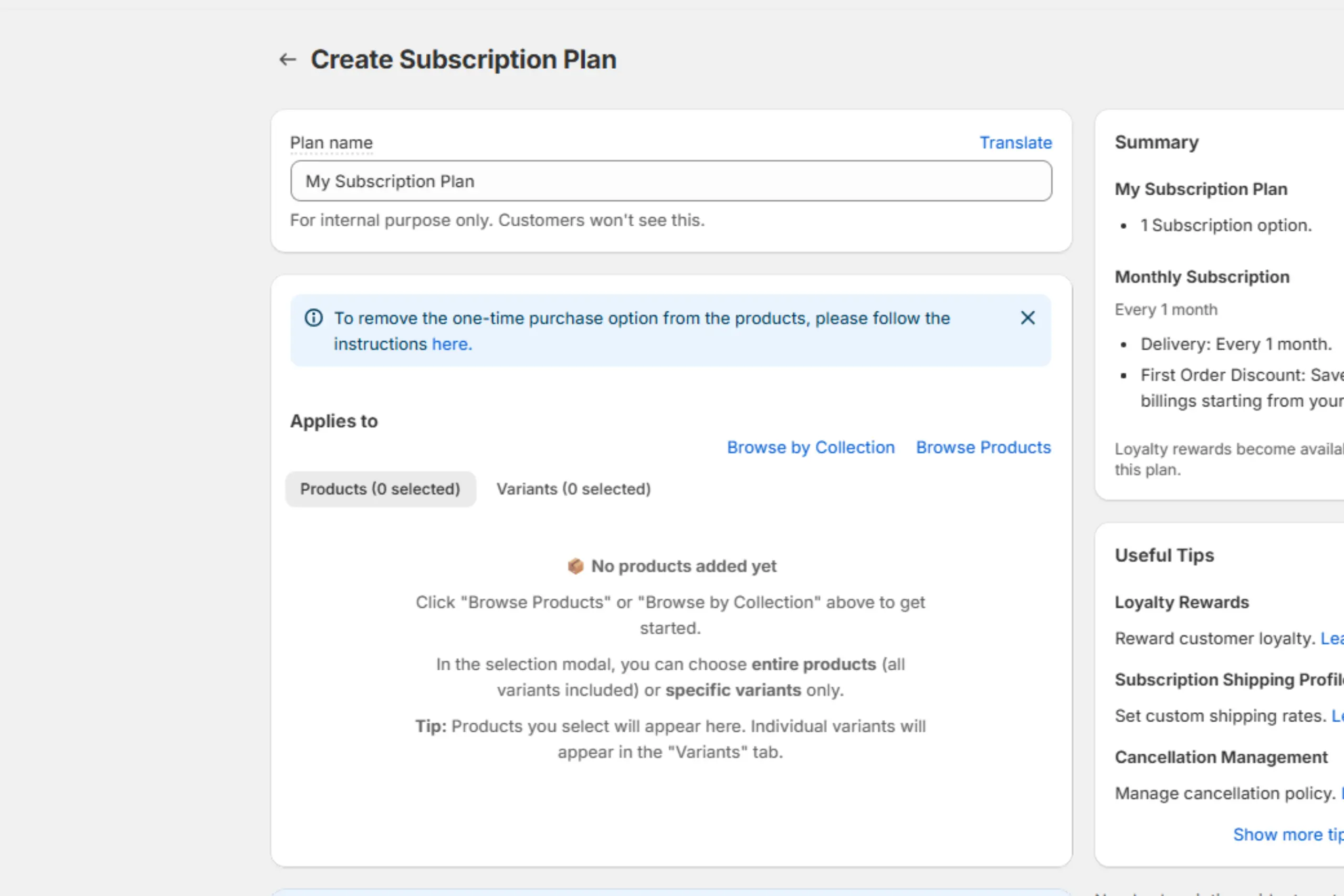
Task: Open the Translate link
Action: click(1015, 142)
